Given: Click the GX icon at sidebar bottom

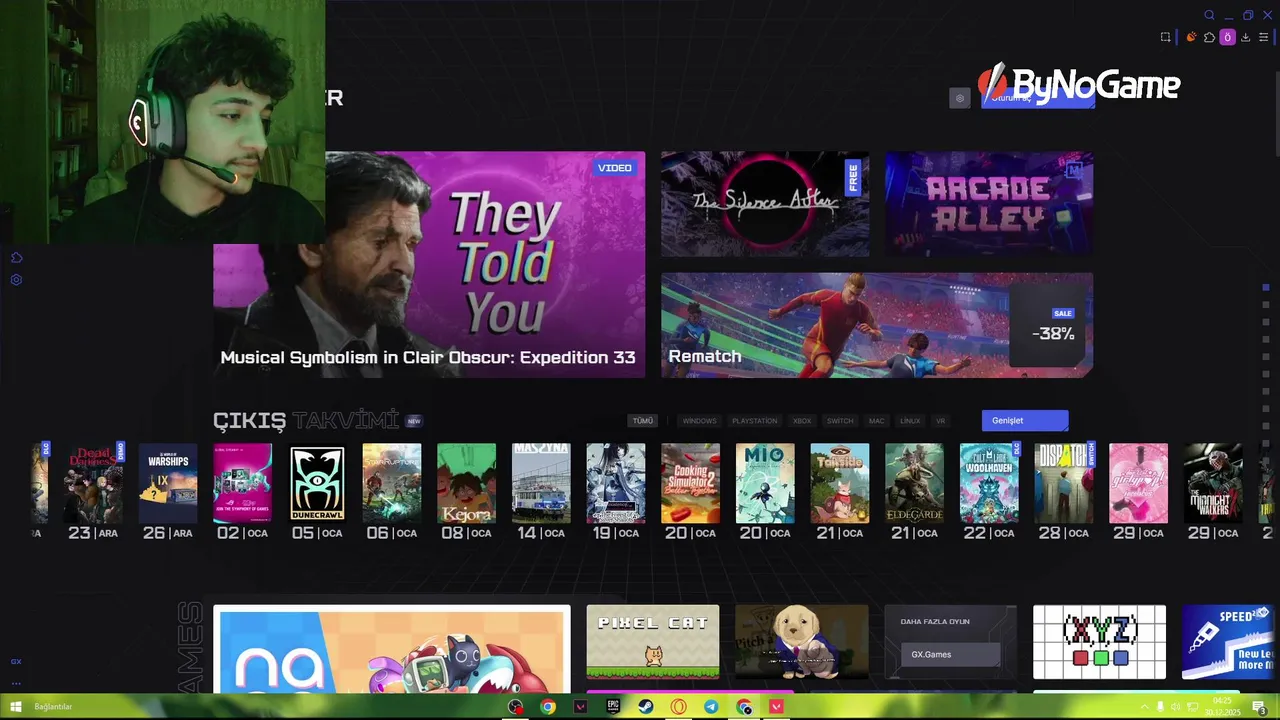Looking at the screenshot, I should (16, 662).
